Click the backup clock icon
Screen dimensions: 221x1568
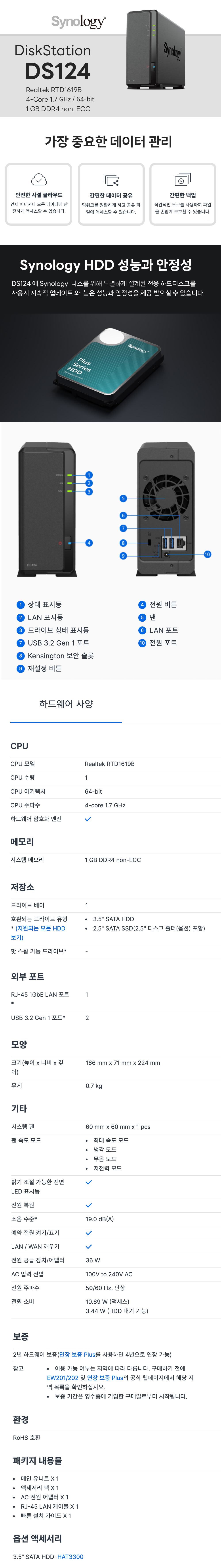click(183, 180)
